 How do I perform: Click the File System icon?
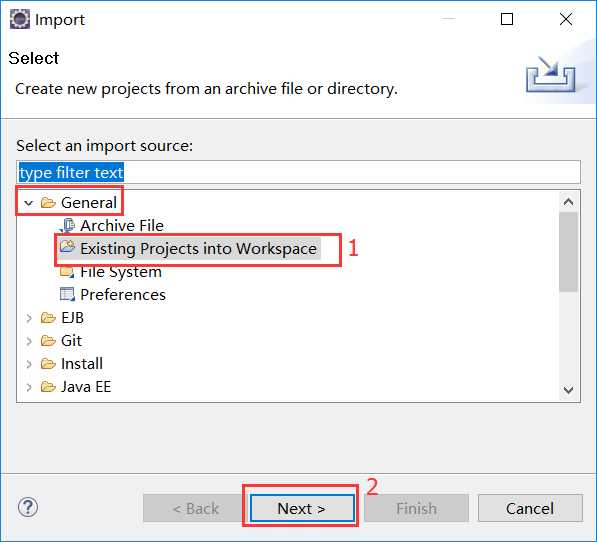coord(67,272)
